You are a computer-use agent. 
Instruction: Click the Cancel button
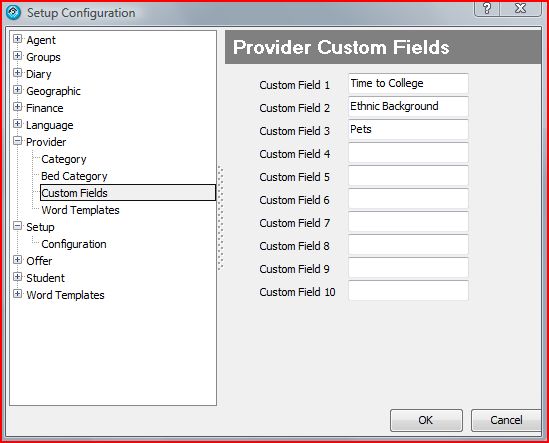coord(506,420)
